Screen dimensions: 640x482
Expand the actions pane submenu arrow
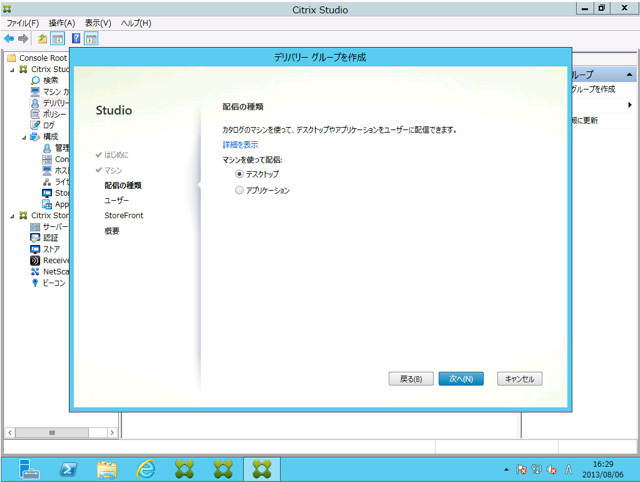630,105
